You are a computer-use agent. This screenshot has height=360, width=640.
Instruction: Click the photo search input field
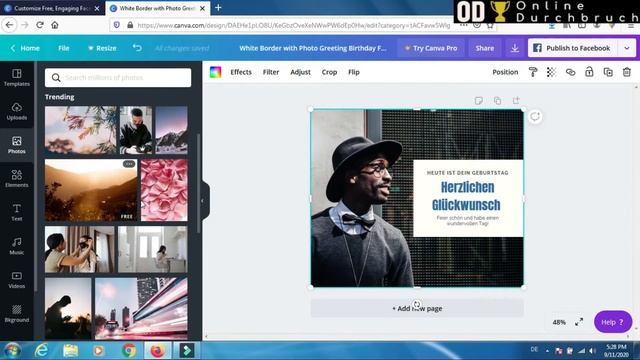(x=118, y=77)
